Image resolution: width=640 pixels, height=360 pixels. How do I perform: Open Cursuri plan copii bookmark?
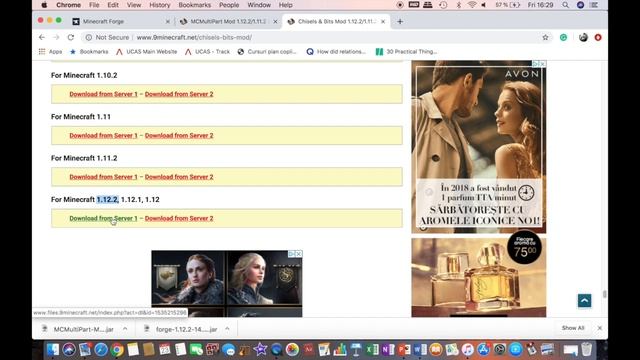[267, 51]
